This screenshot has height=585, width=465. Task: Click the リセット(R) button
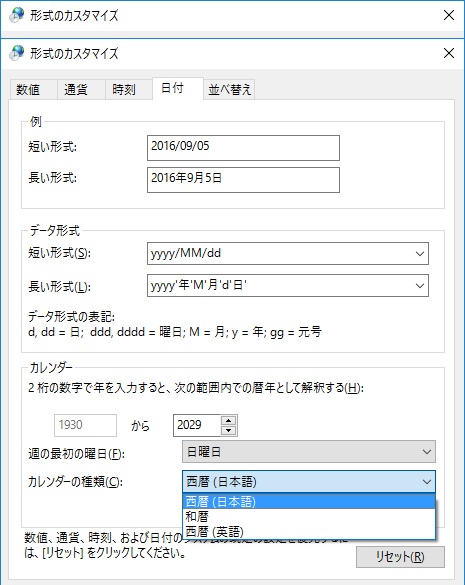[400, 557]
